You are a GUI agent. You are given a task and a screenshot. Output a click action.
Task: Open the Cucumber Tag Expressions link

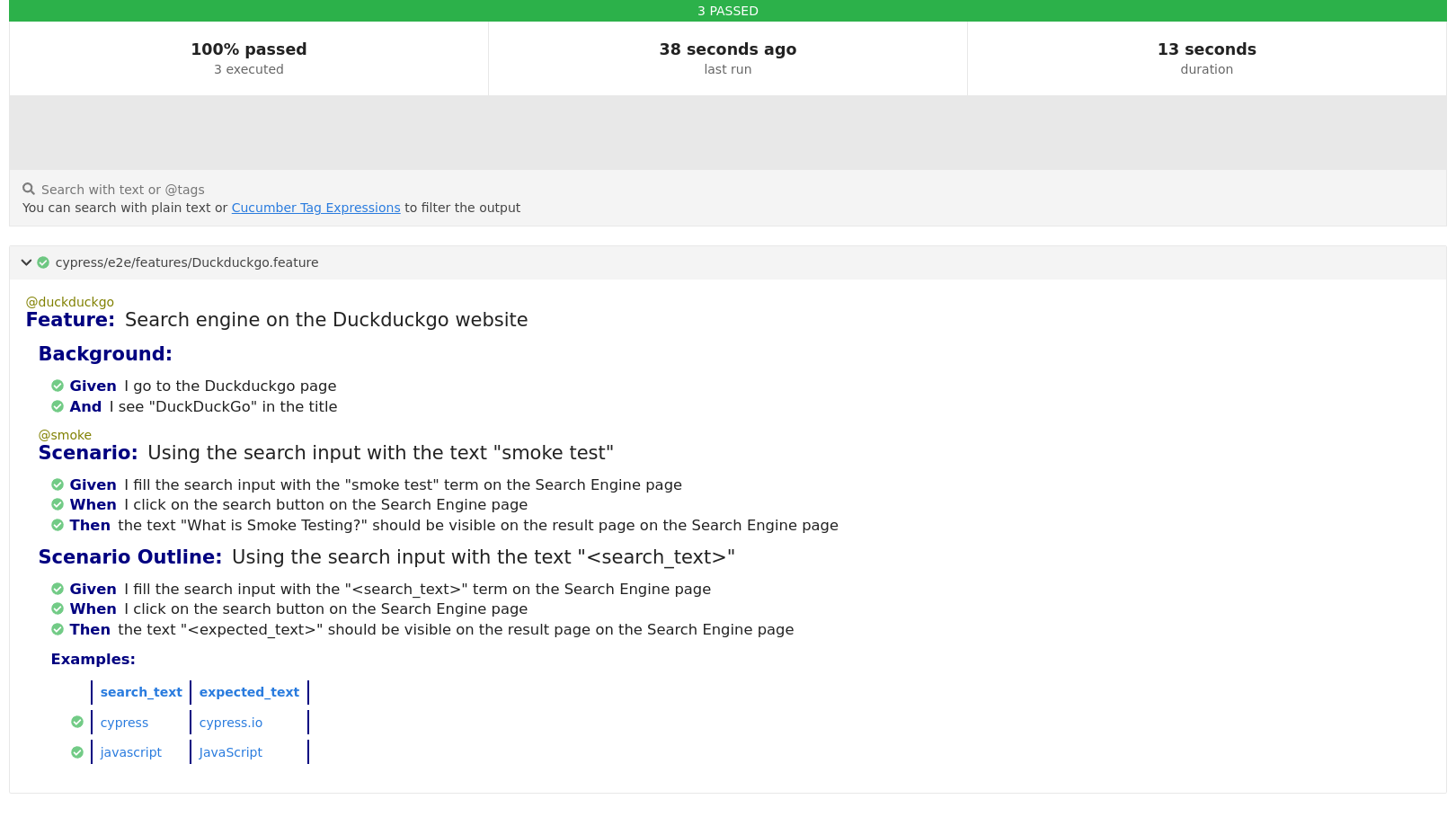click(315, 208)
